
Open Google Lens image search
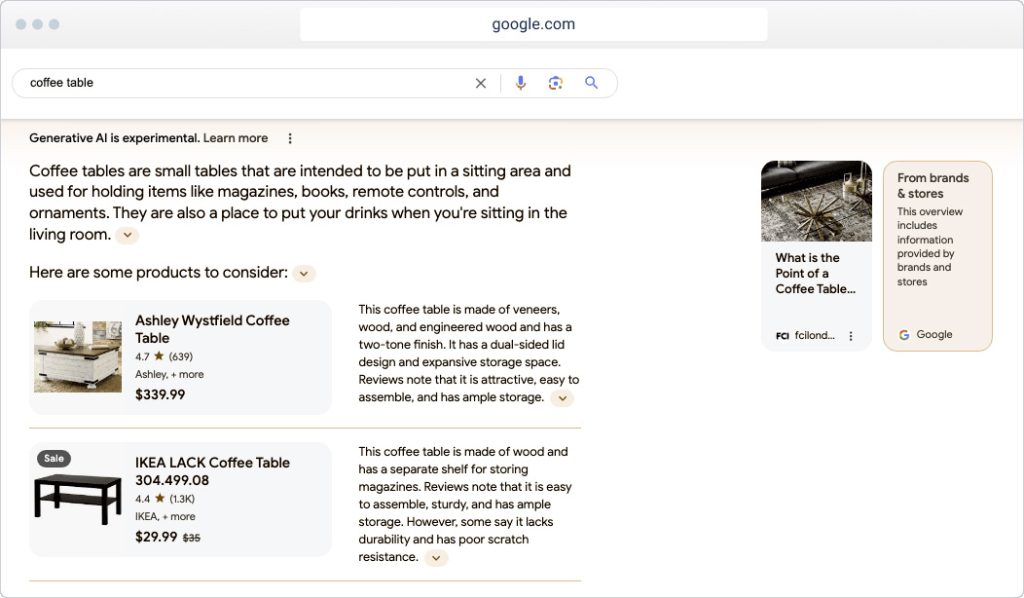click(556, 83)
